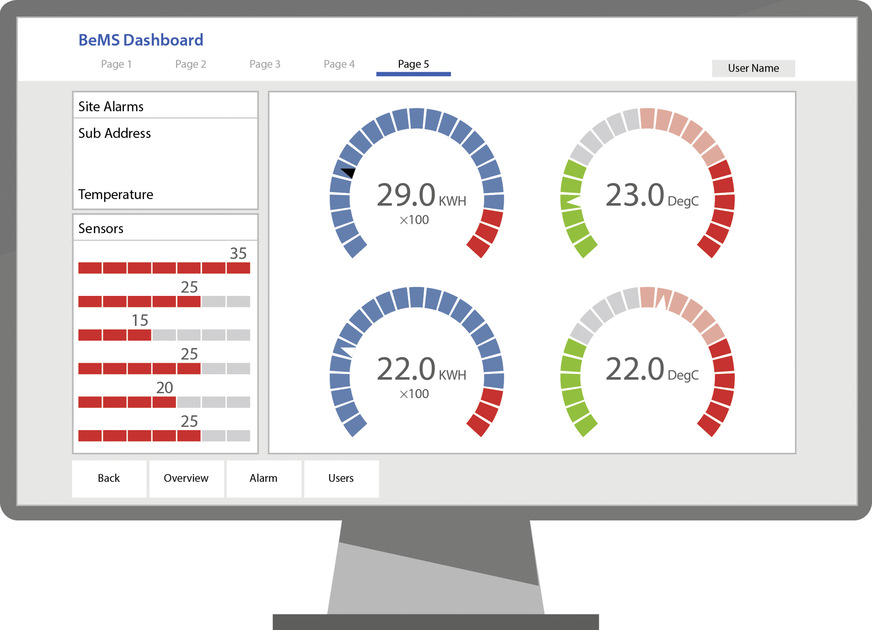Click the black pointer on the 29.0 KWH gauge
The width and height of the screenshot is (872, 630).
(x=348, y=173)
